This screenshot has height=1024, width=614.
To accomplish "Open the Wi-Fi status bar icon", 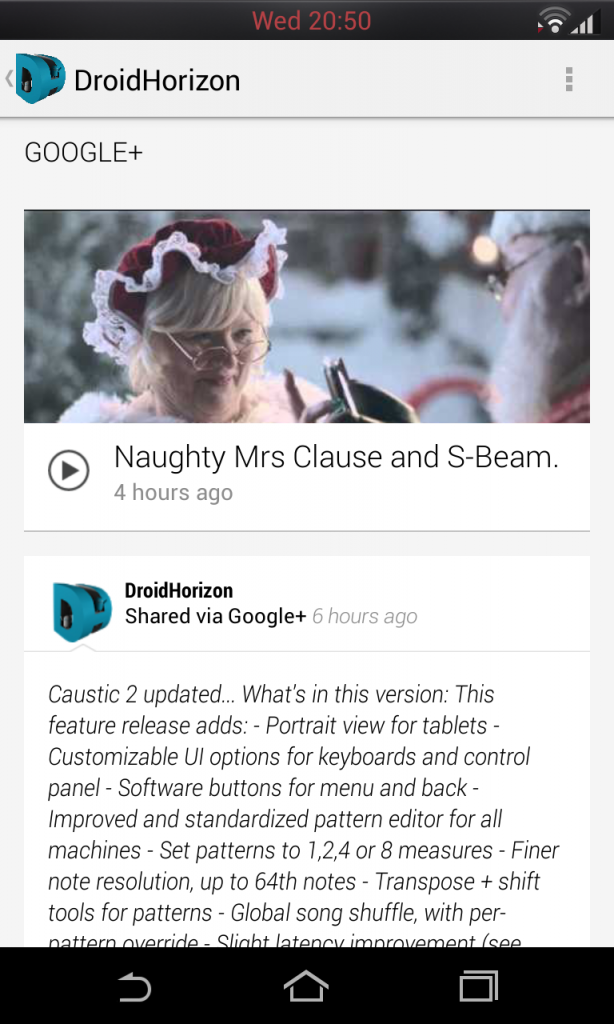I will pos(554,20).
